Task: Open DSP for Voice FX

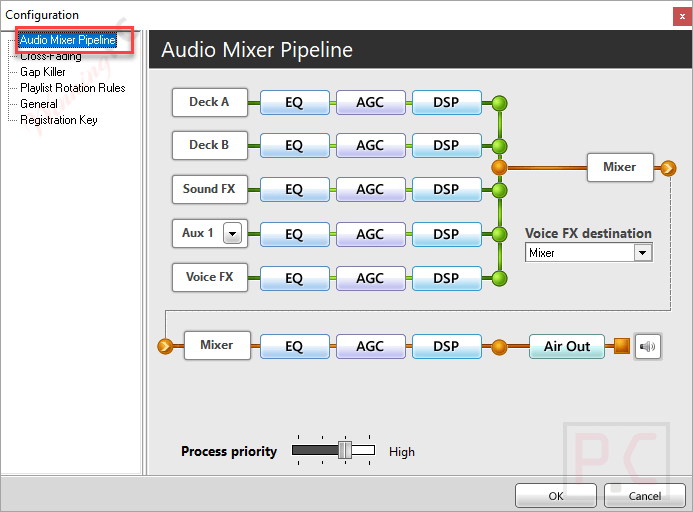Action: click(446, 279)
